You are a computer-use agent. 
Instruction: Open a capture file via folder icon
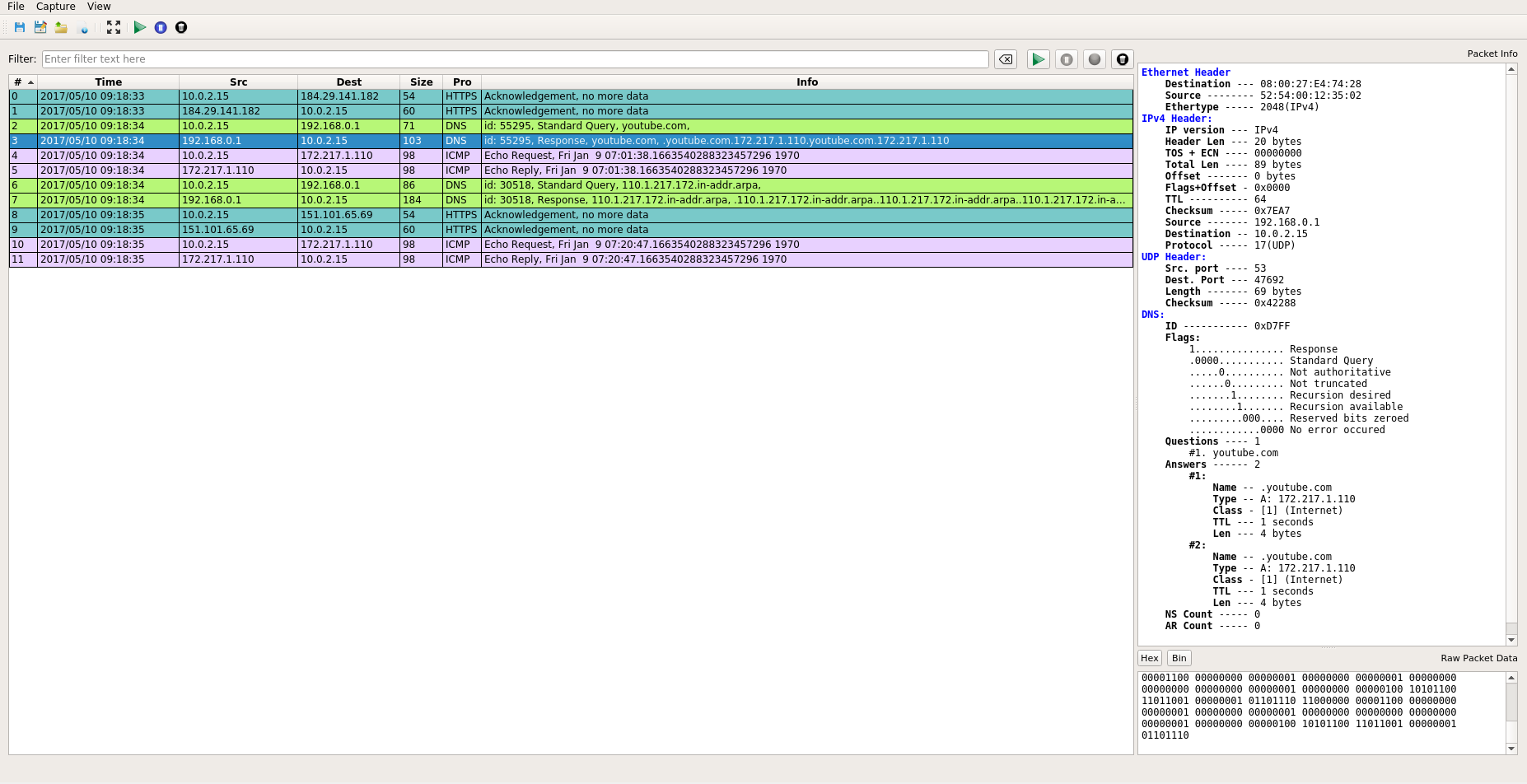coord(61,27)
